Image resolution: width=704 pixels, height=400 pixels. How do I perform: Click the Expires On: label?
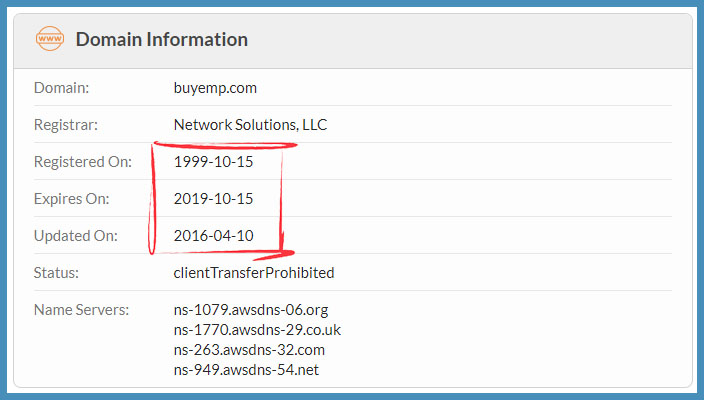click(71, 198)
